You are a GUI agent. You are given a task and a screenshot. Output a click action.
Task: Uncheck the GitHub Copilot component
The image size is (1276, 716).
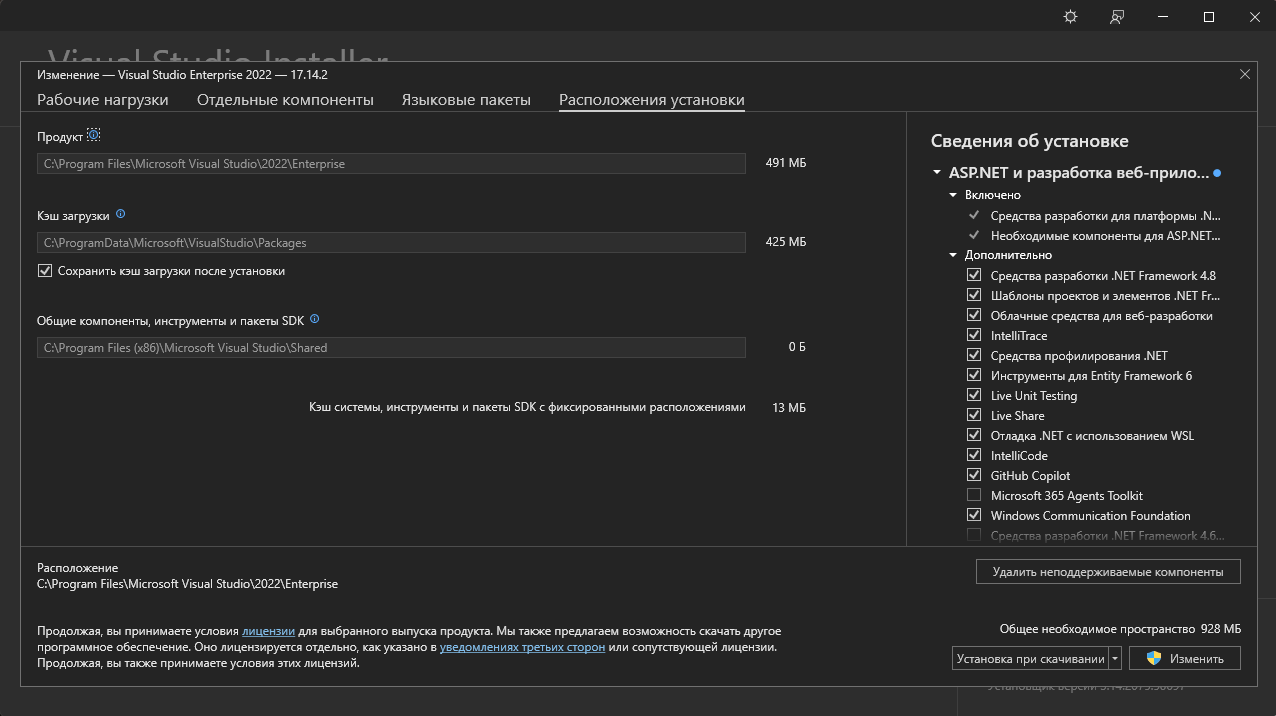[974, 476]
